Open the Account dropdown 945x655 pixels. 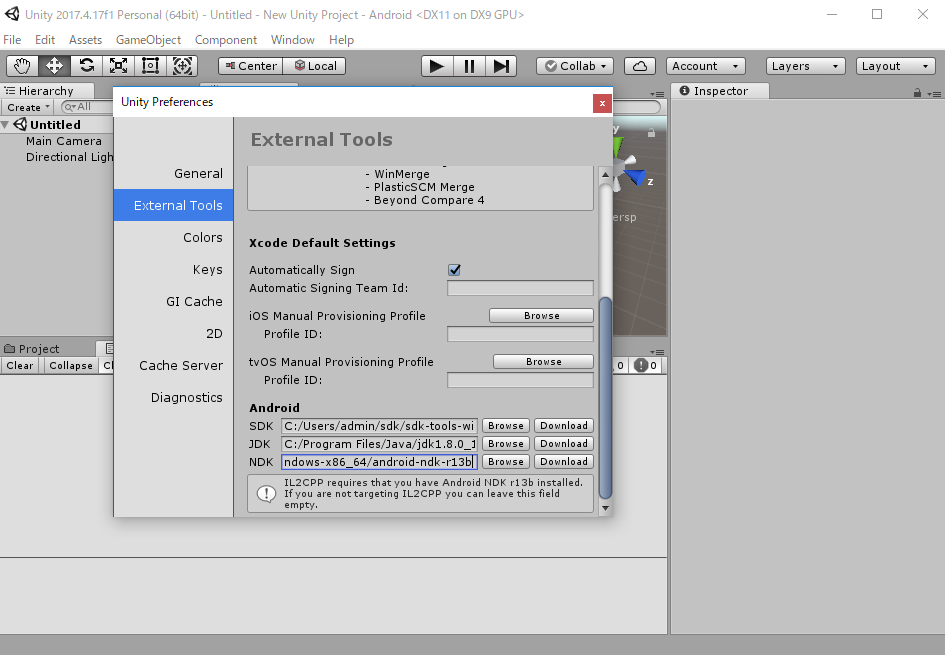(705, 66)
